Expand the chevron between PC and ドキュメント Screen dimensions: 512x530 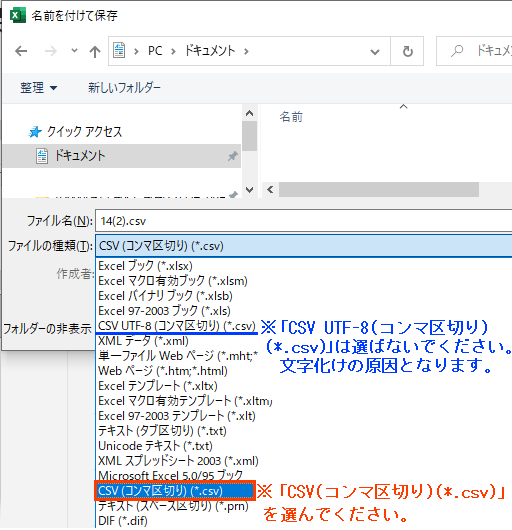pyautogui.click(x=173, y=51)
